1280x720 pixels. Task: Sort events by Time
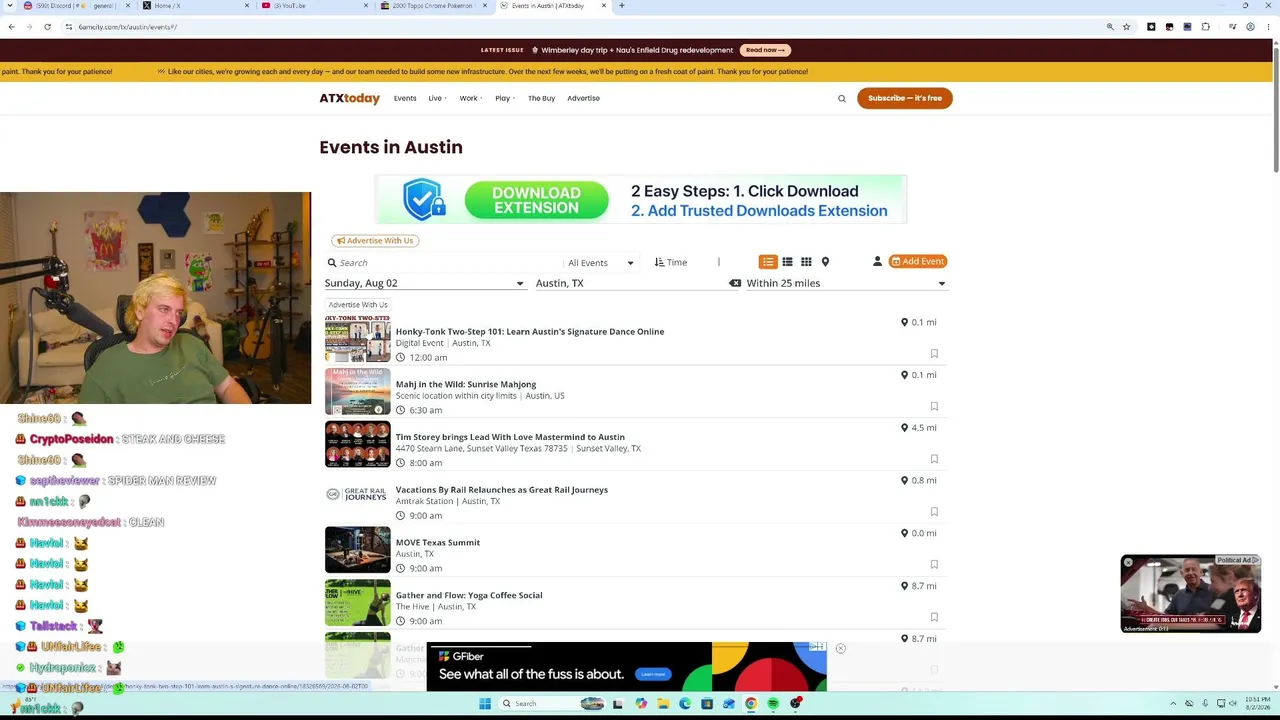[x=671, y=263]
